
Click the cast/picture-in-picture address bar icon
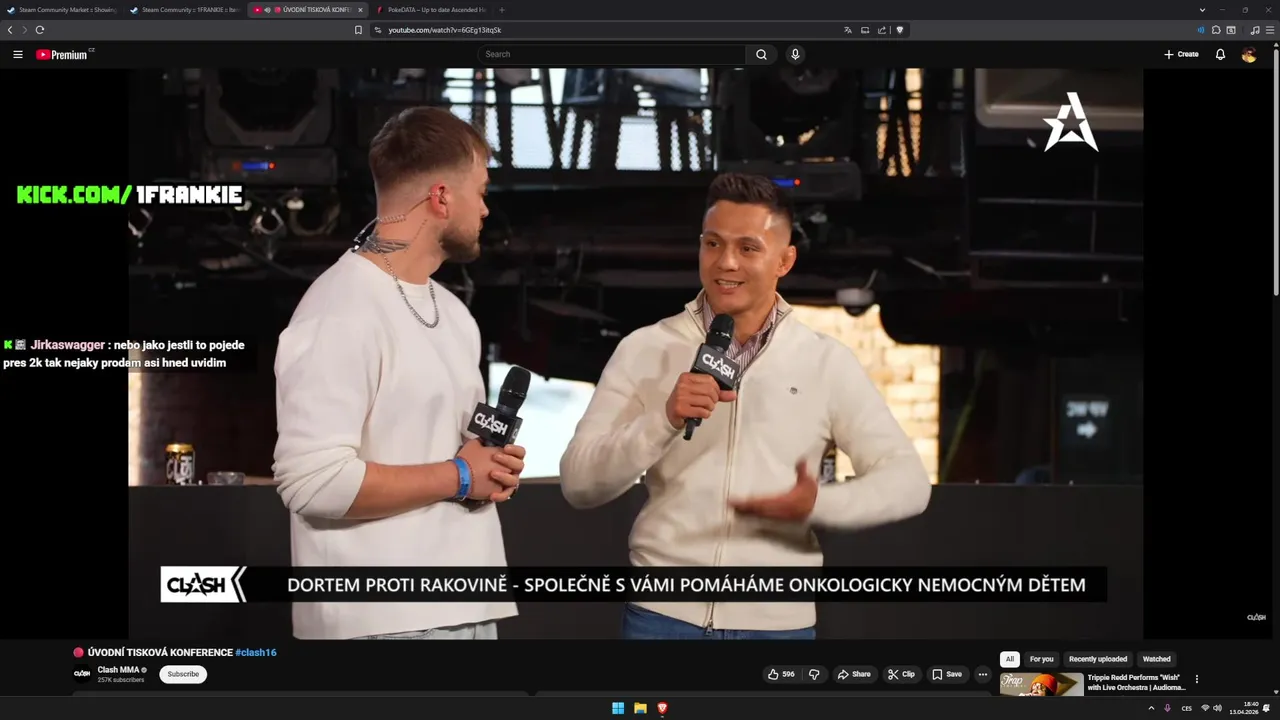[865, 30]
